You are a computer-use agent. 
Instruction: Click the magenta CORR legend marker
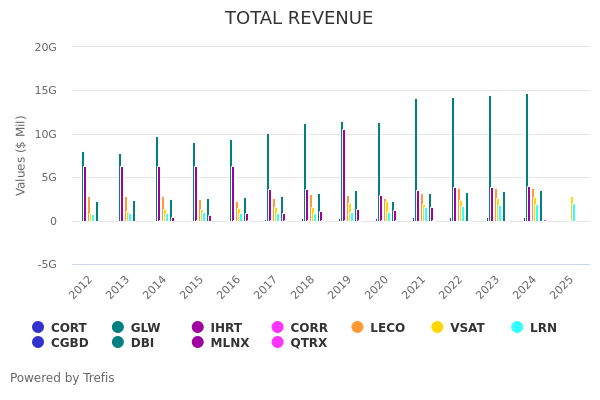pyautogui.click(x=278, y=327)
